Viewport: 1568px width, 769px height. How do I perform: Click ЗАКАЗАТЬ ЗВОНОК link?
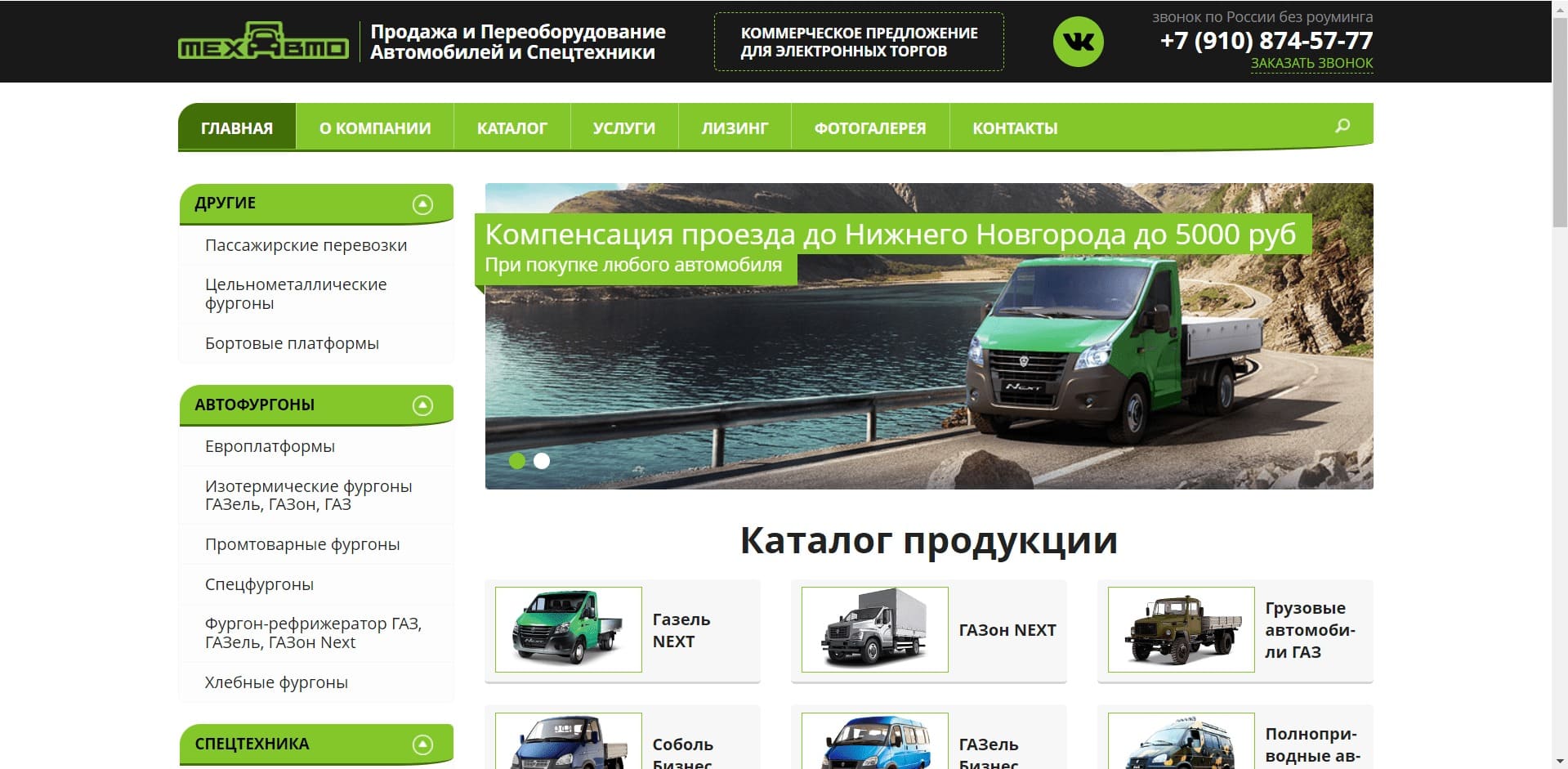point(1311,63)
